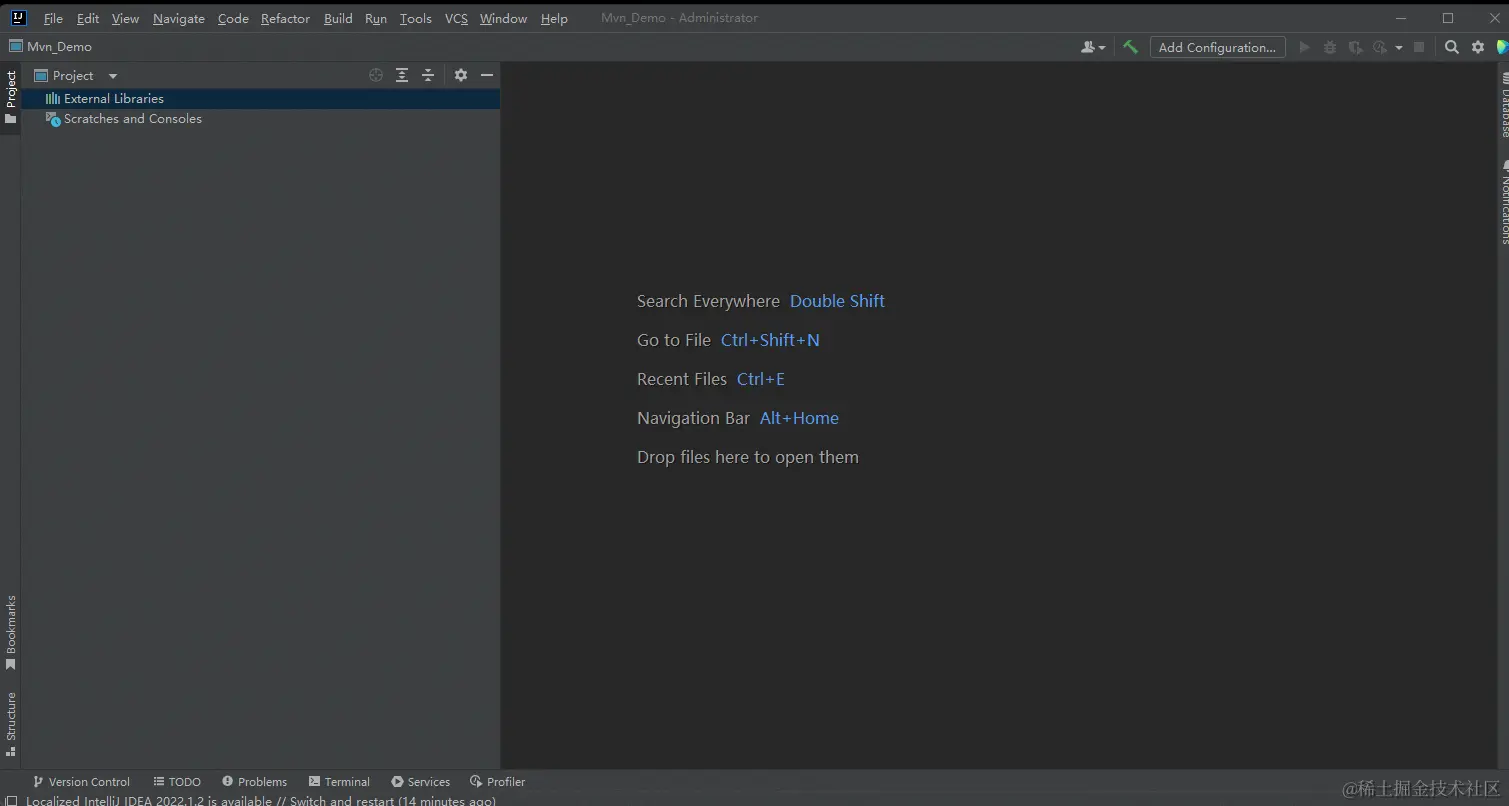
Task: Click the Scratches and Consoles icon
Action: (53, 119)
